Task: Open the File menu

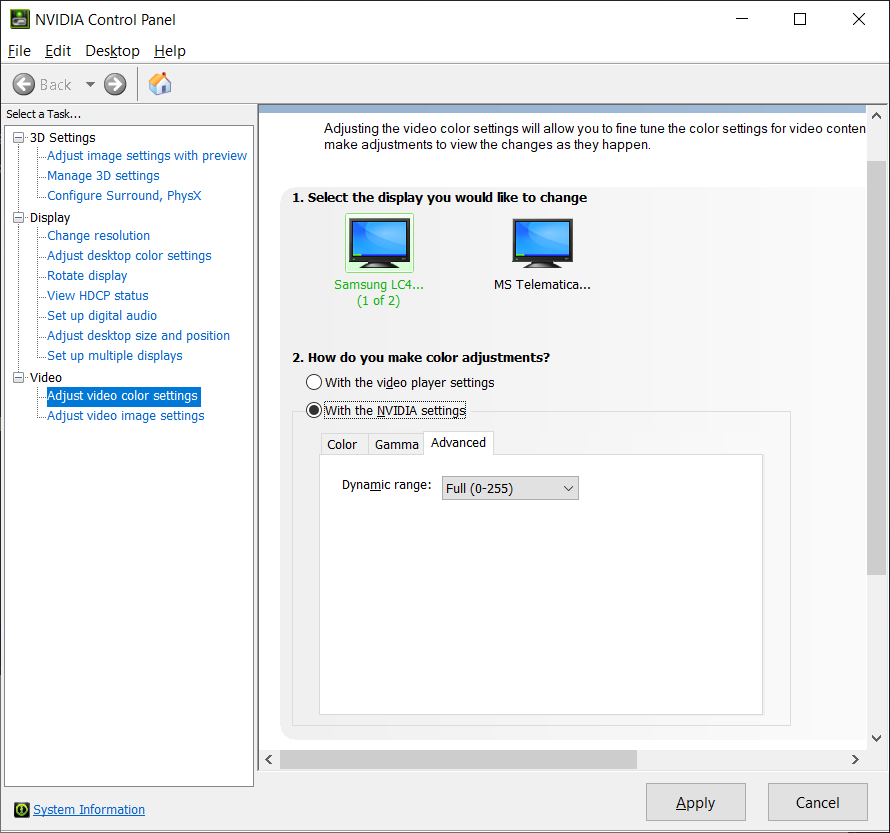Action: (x=19, y=51)
